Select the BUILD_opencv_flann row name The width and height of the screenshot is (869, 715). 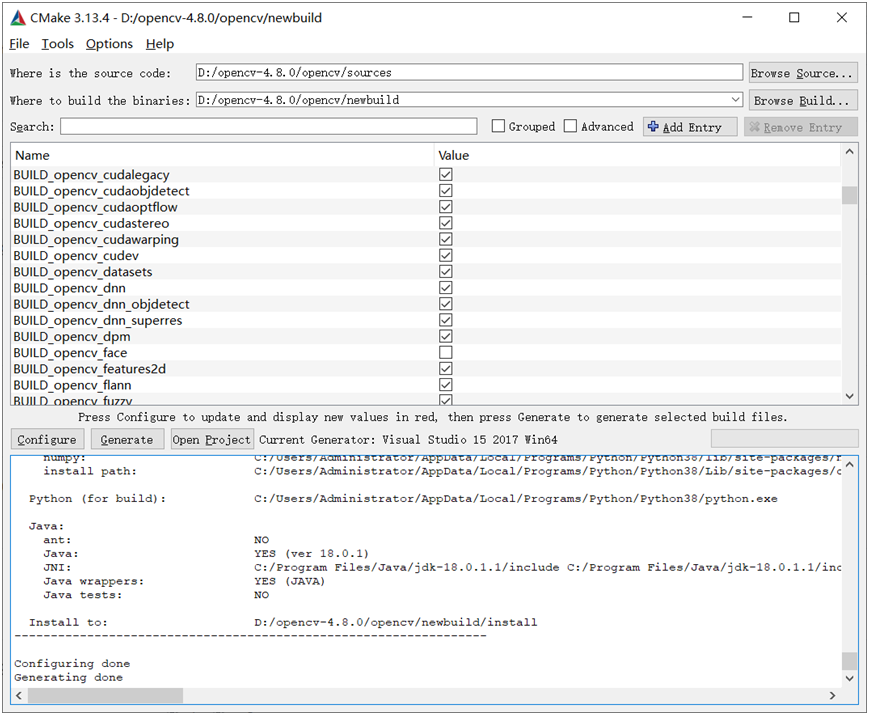[x=73, y=385]
